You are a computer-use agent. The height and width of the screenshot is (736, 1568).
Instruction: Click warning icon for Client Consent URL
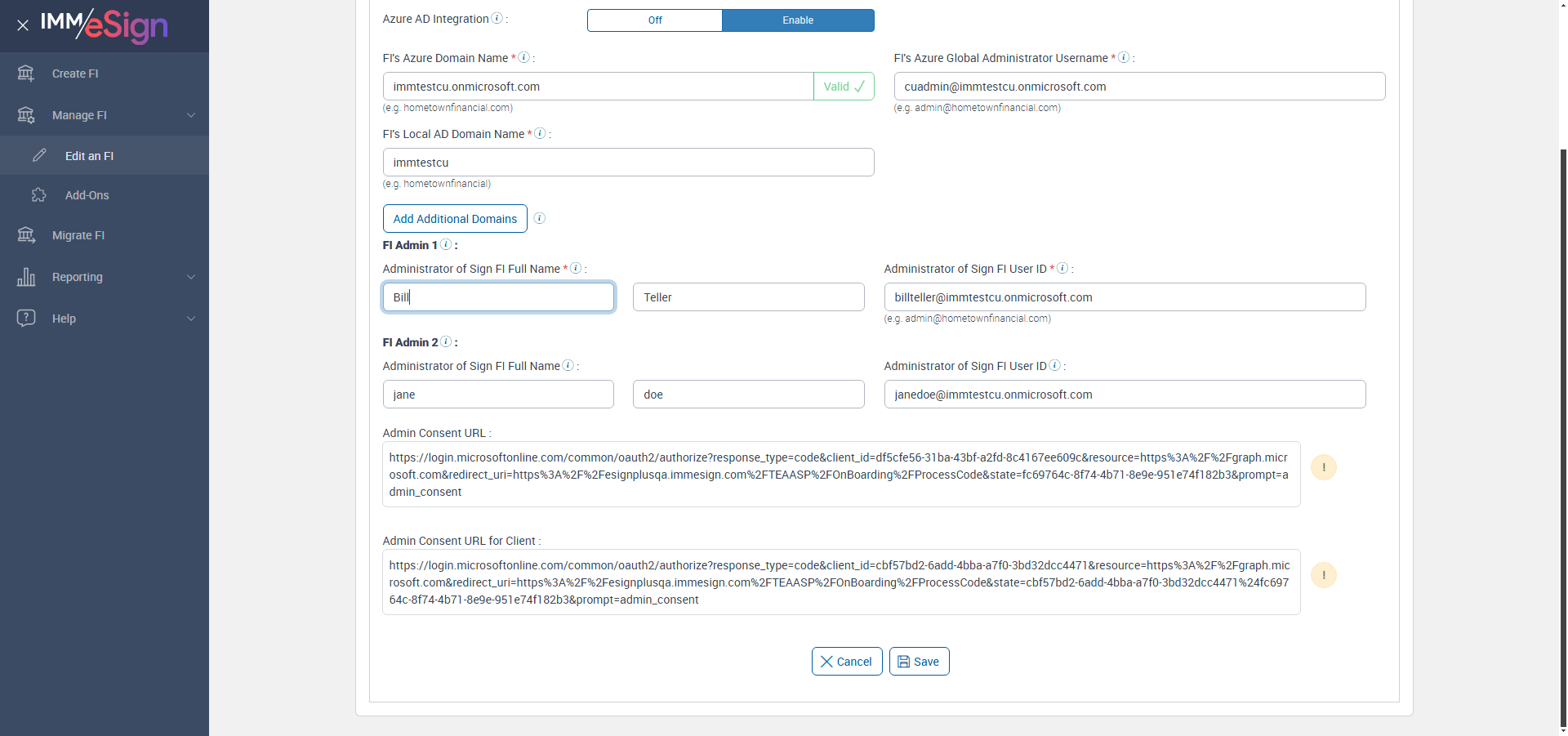tap(1323, 575)
